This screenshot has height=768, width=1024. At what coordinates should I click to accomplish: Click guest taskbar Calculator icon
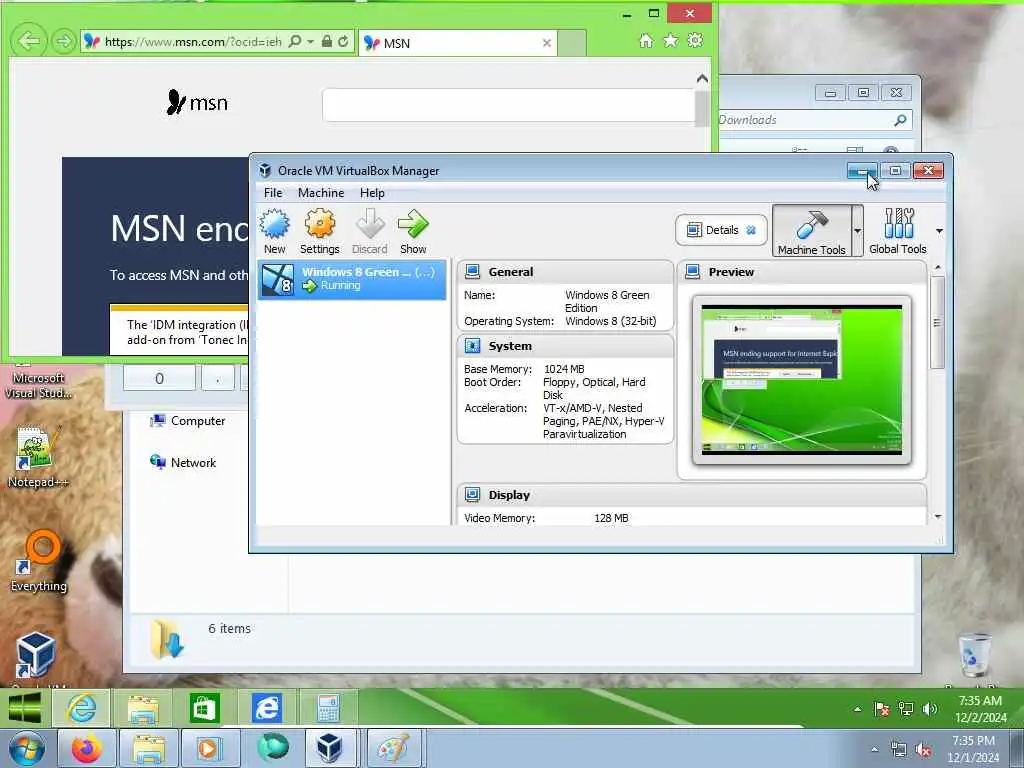(x=328, y=709)
